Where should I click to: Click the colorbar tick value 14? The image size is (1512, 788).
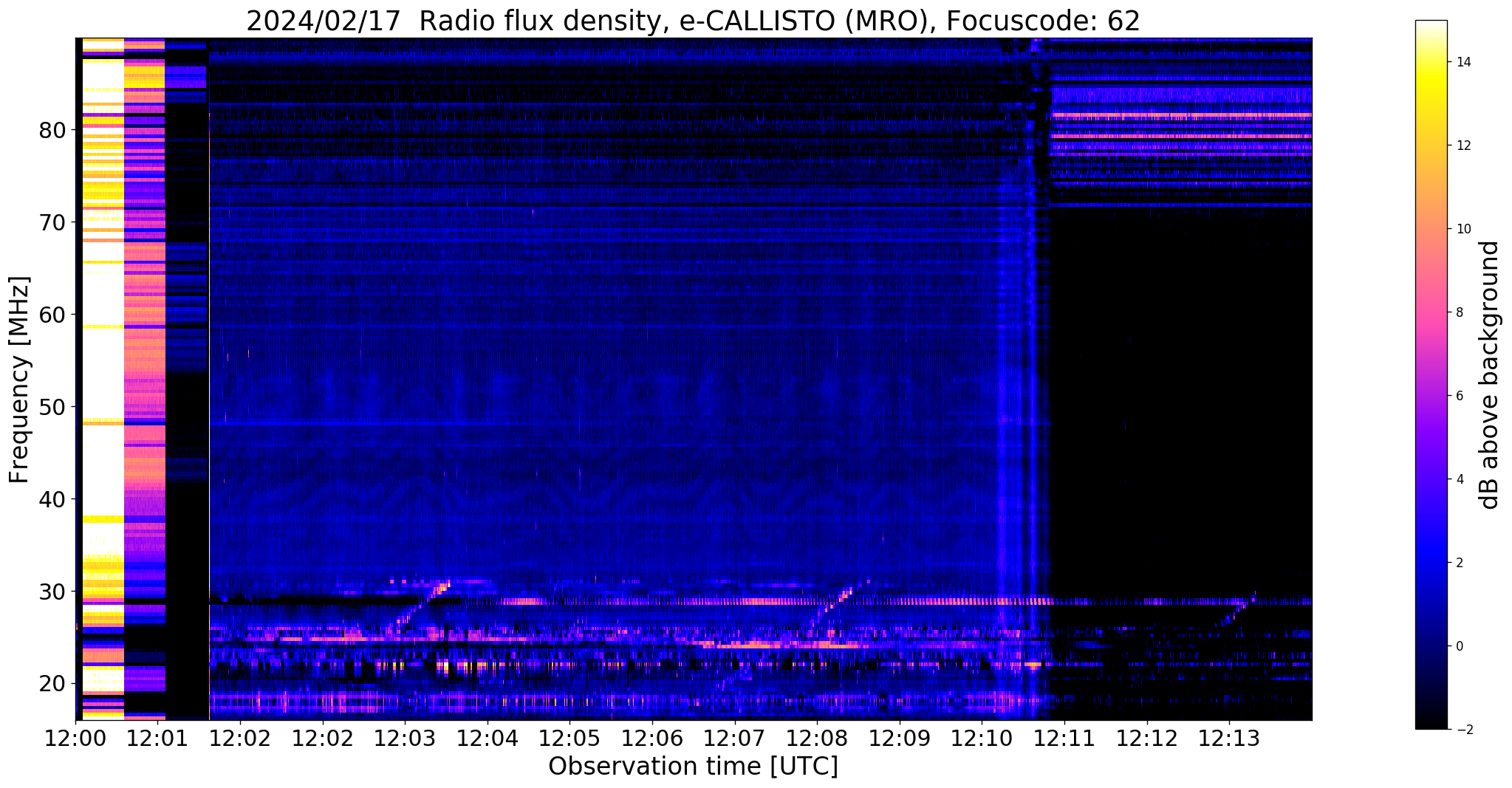click(x=1463, y=62)
